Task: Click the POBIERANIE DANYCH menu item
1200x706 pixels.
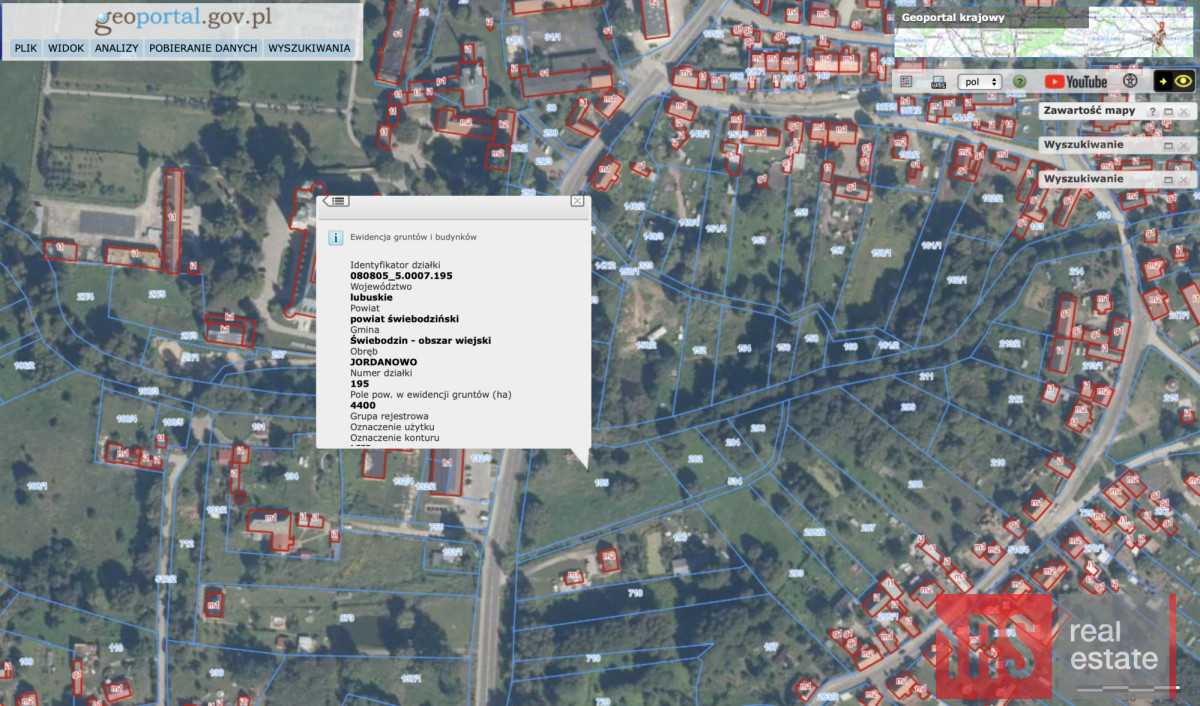Action: [203, 48]
